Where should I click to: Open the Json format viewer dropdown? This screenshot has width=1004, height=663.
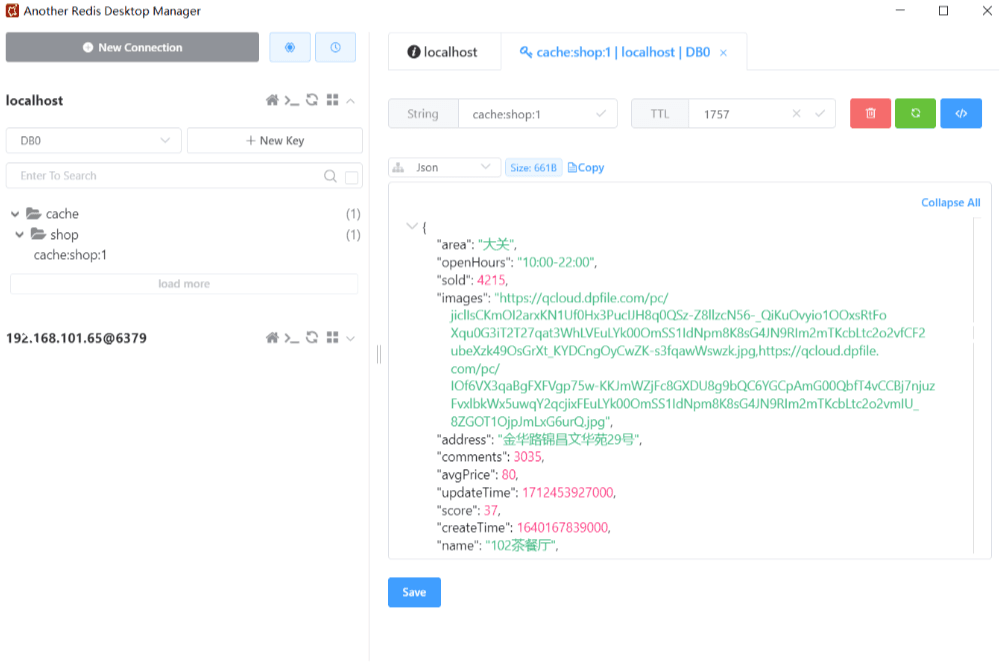[x=444, y=168]
